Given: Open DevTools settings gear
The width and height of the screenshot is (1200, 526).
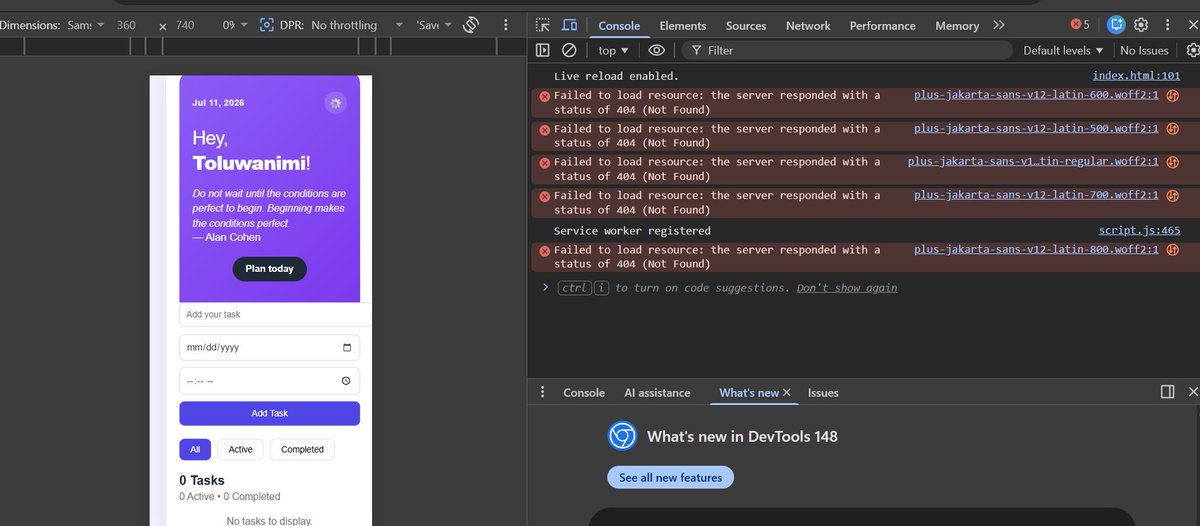Looking at the screenshot, I should point(1141,25).
